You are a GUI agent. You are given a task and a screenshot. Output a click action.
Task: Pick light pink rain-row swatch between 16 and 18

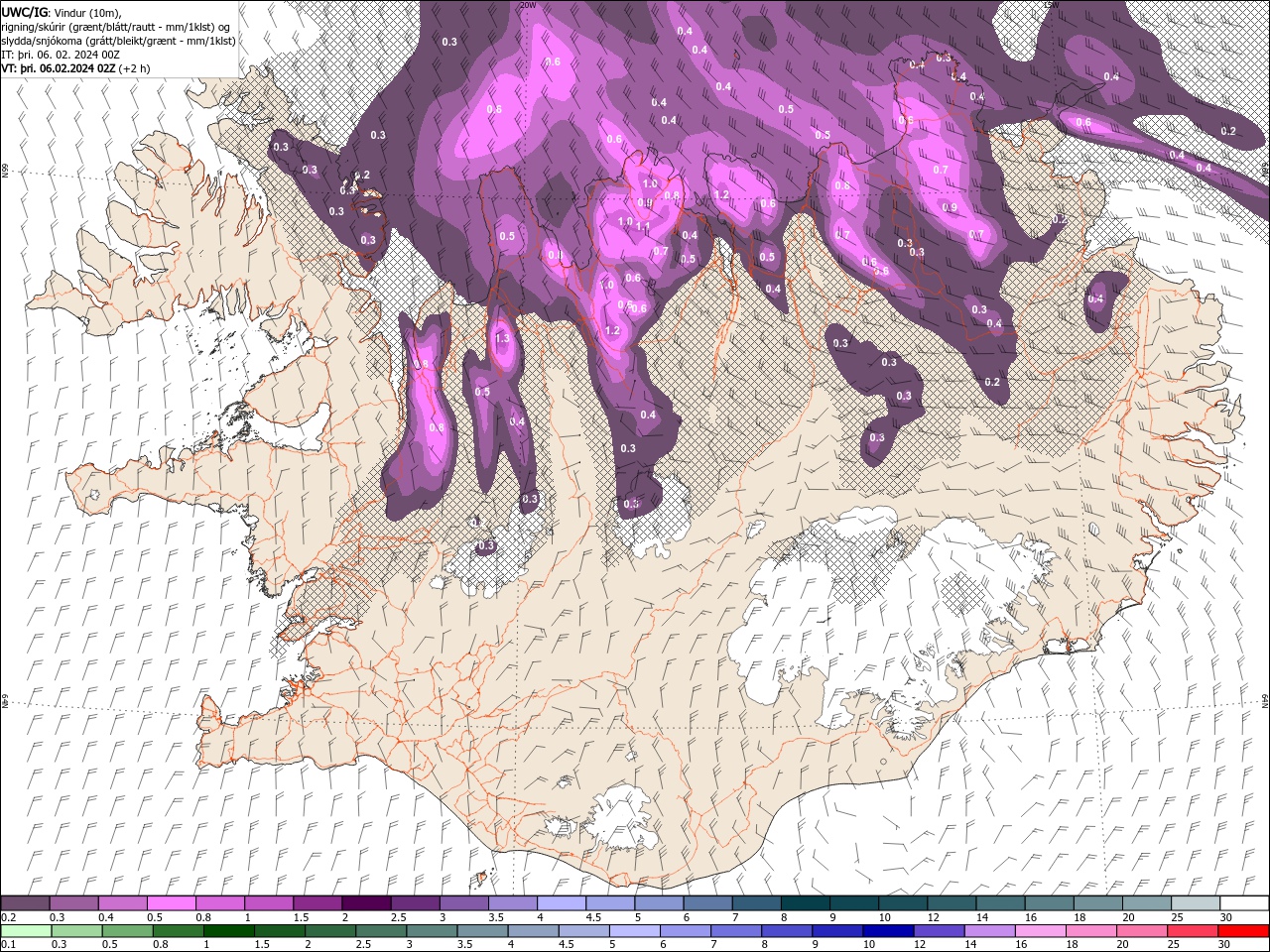point(1042,930)
